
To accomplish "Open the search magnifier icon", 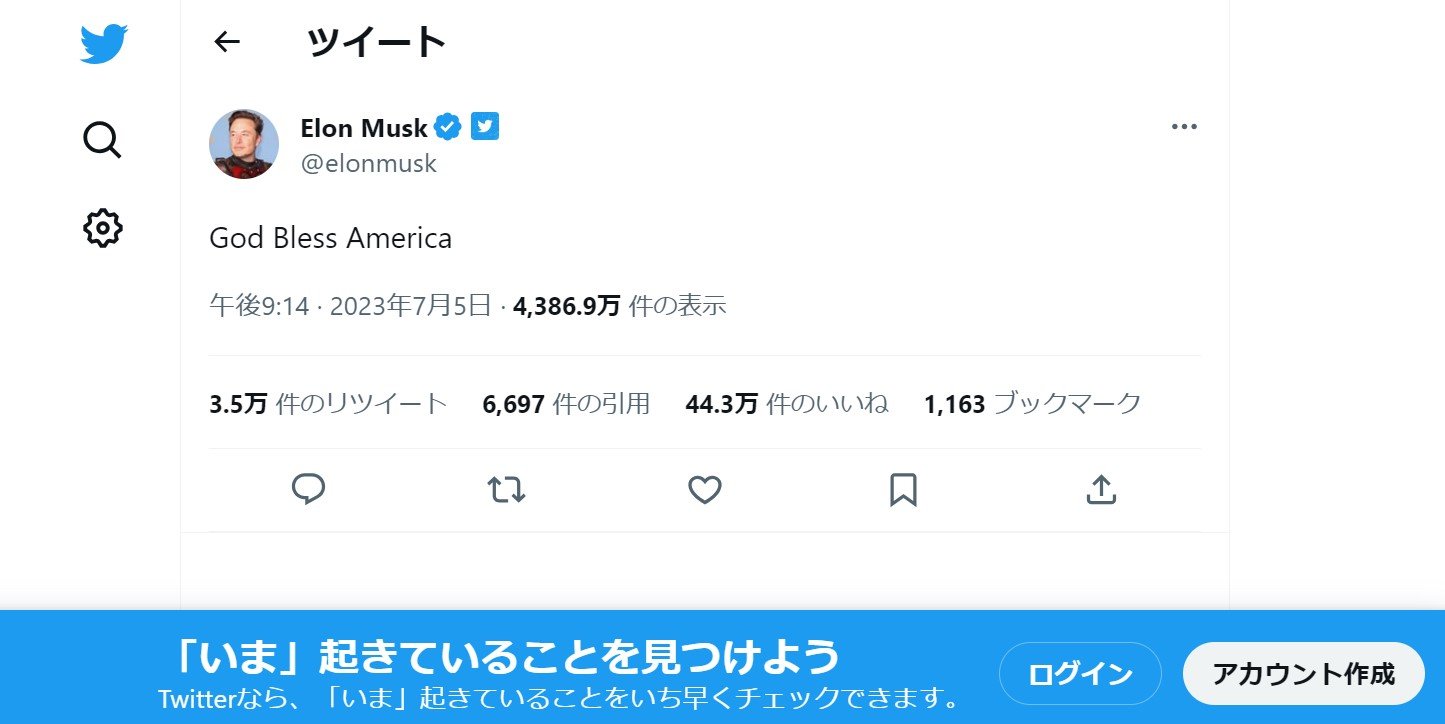I will pos(102,140).
